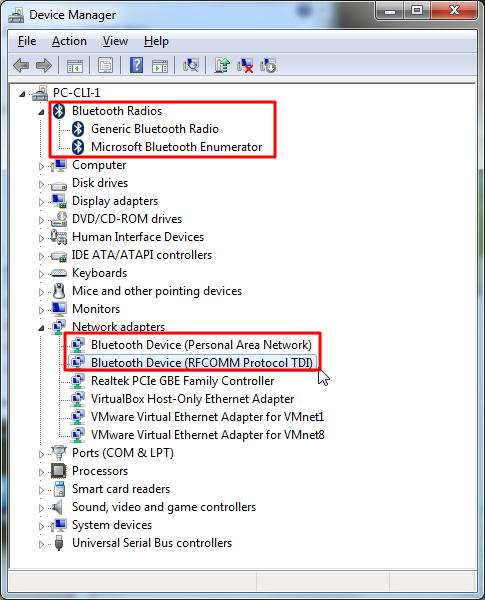
Task: Click the Microsoft Bluetooth Enumerator icon
Action: [x=78, y=147]
